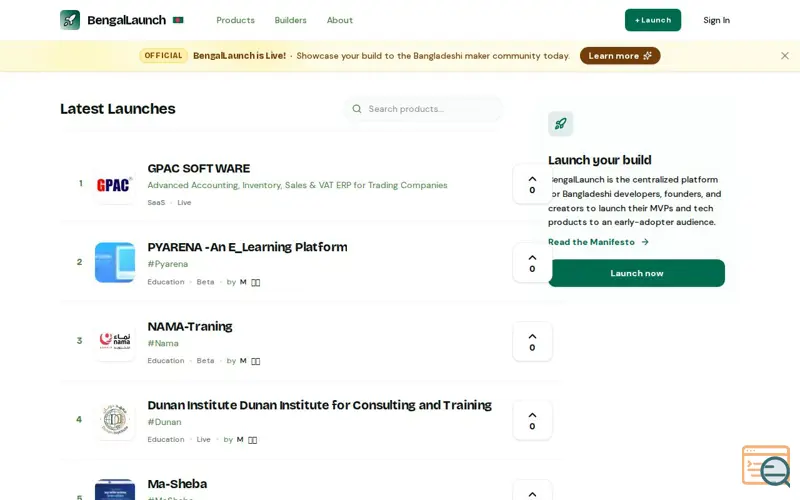Image resolution: width=800 pixels, height=500 pixels.
Task: Click the BengalLaunch rocket logo icon
Action: click(70, 20)
